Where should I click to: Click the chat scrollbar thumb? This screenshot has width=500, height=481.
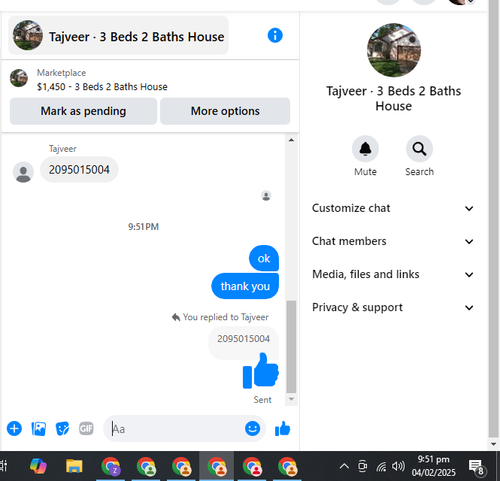(x=291, y=347)
